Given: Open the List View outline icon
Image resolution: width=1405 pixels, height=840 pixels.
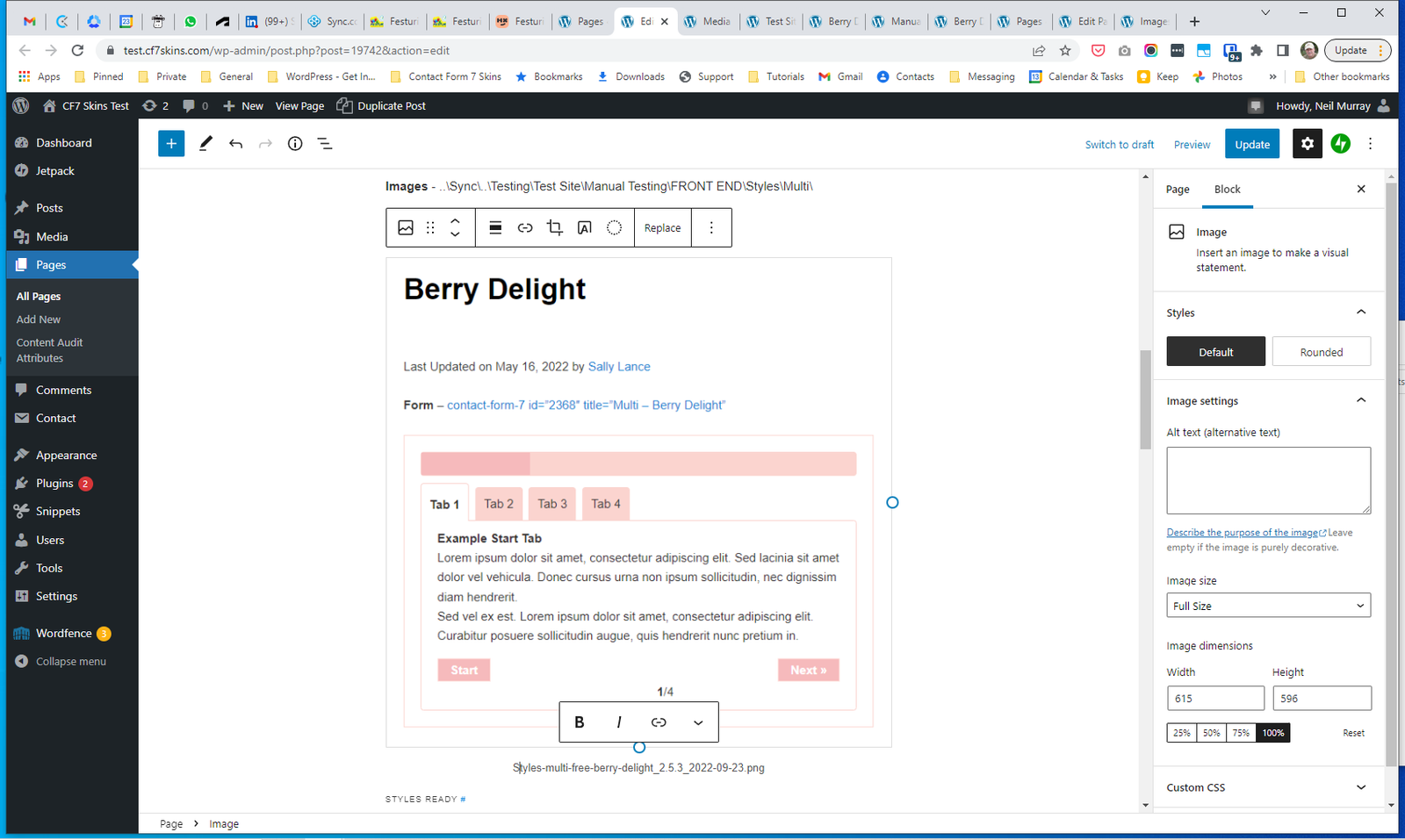Looking at the screenshot, I should pyautogui.click(x=325, y=144).
